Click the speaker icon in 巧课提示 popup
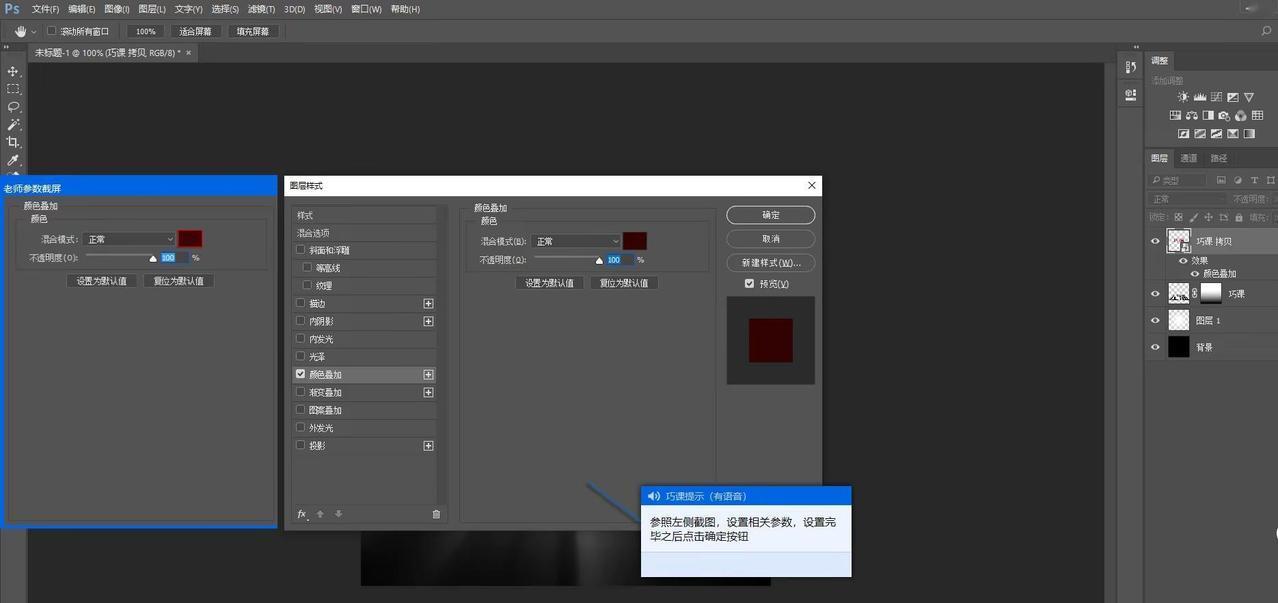The height and width of the screenshot is (603, 1278). (x=653, y=496)
